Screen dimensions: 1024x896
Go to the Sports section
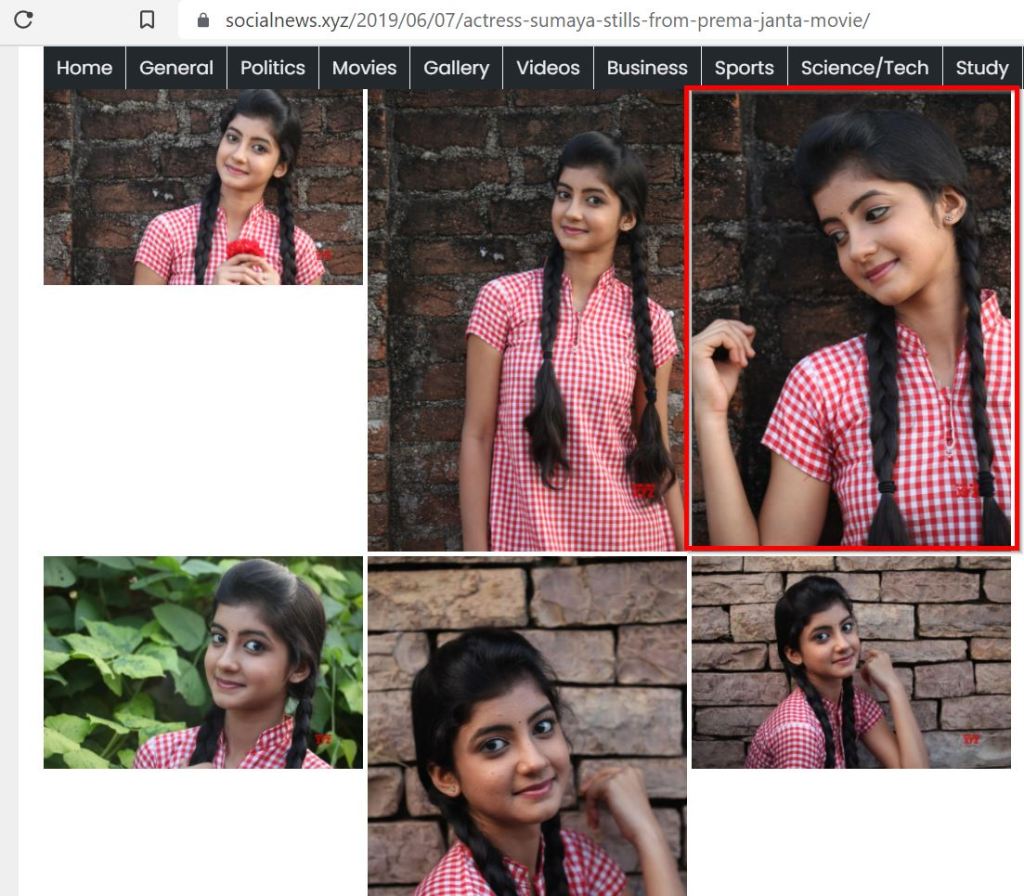click(x=744, y=68)
